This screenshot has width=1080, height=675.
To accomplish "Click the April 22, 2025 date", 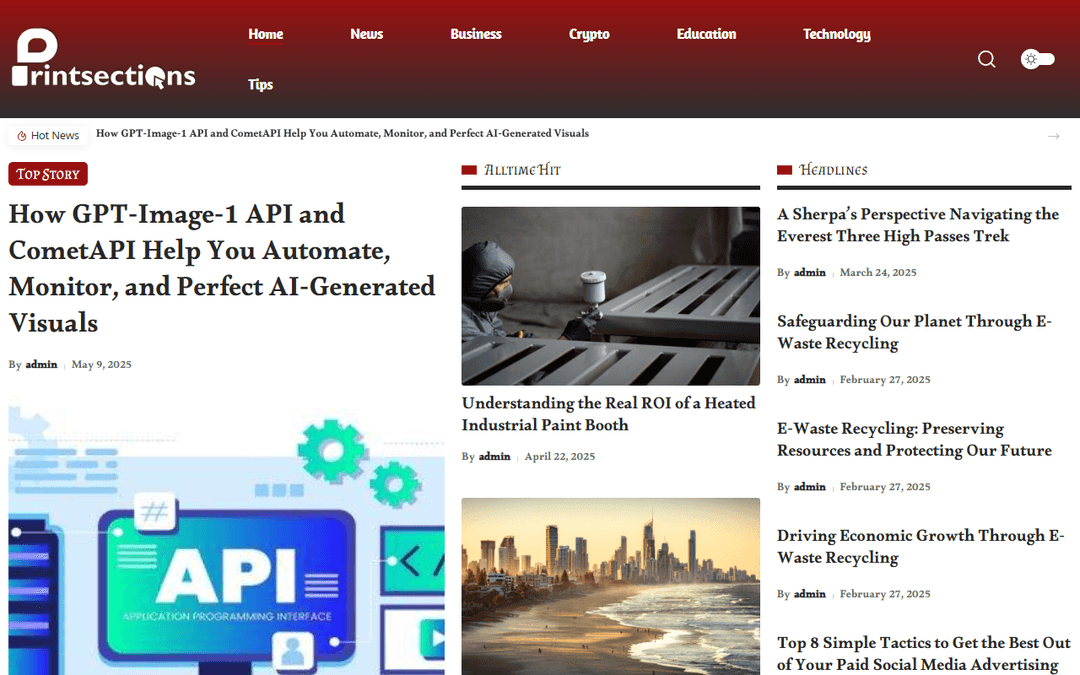I will click(x=560, y=456).
